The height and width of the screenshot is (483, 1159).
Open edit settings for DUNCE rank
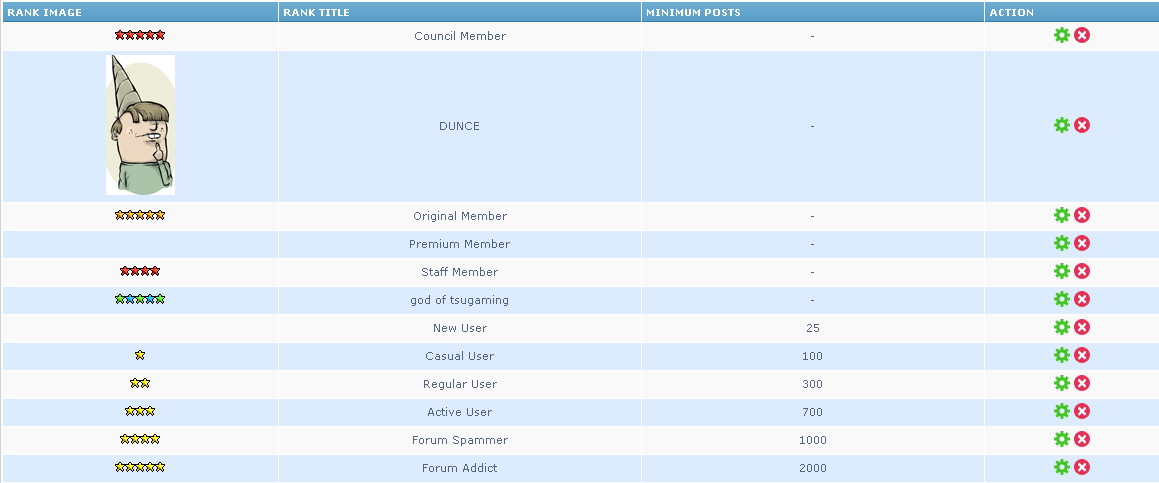point(1062,125)
